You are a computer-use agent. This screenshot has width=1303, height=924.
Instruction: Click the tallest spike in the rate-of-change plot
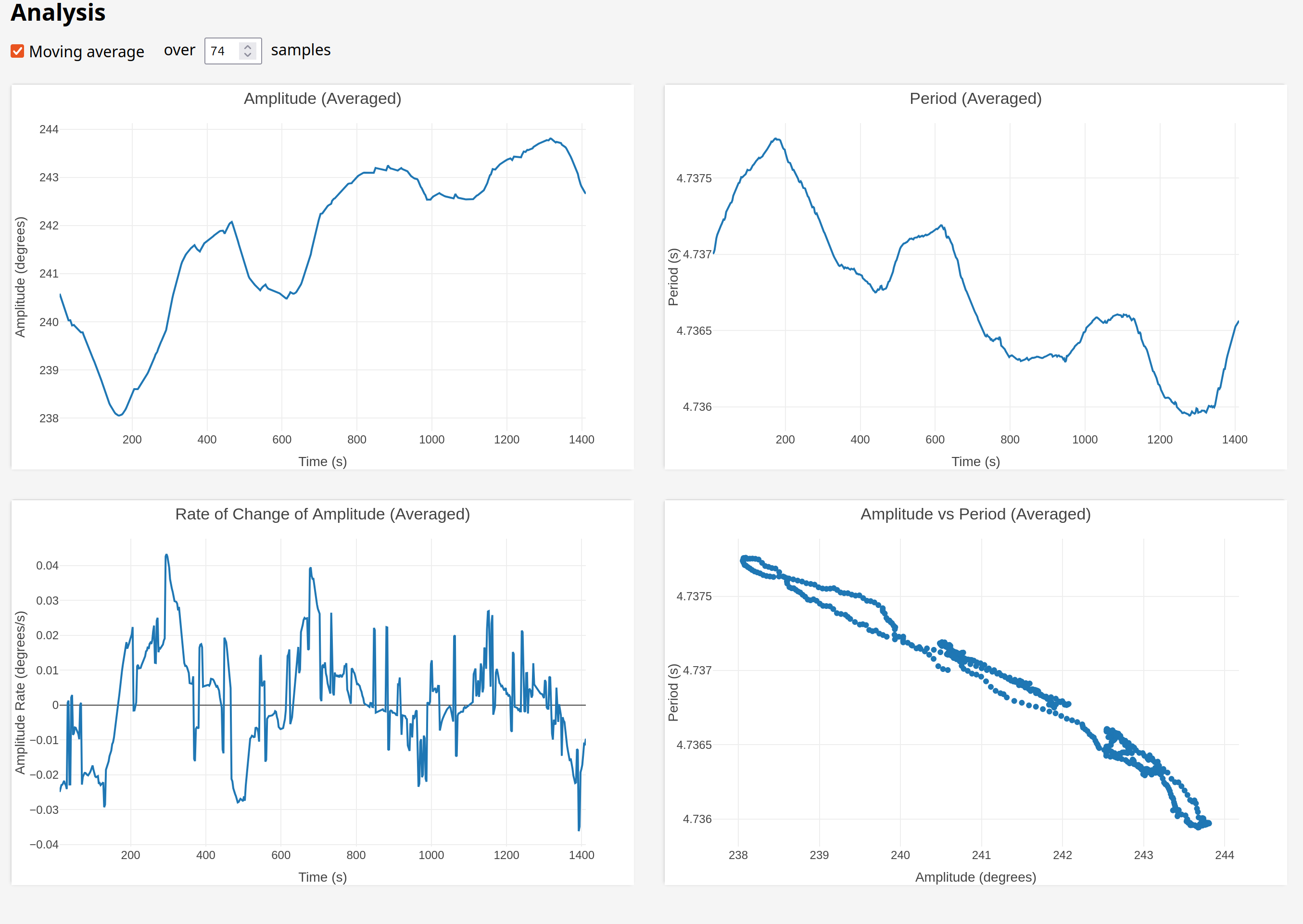point(166,555)
